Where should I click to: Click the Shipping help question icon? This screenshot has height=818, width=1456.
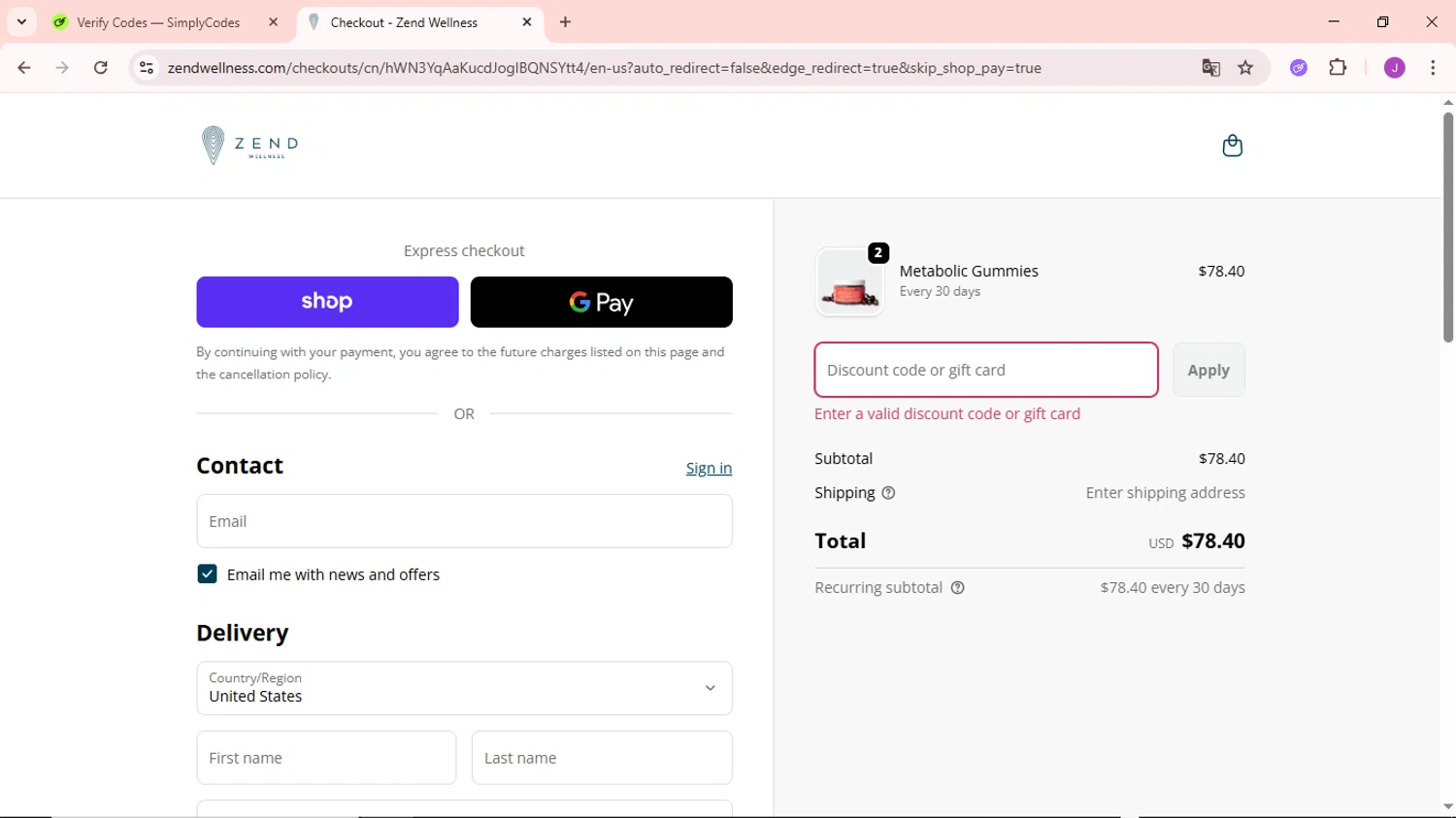tap(888, 493)
